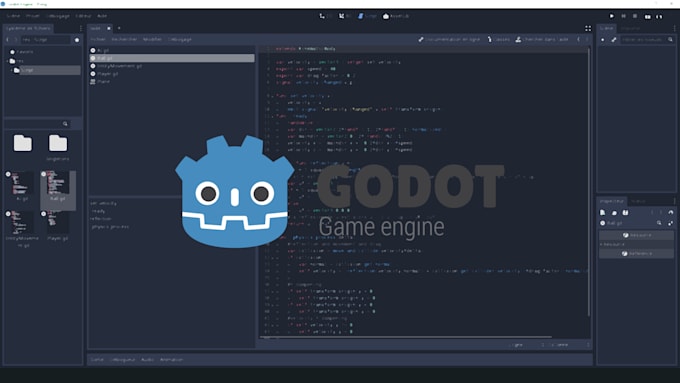Open script editor Rechercher menu

(x=124, y=39)
